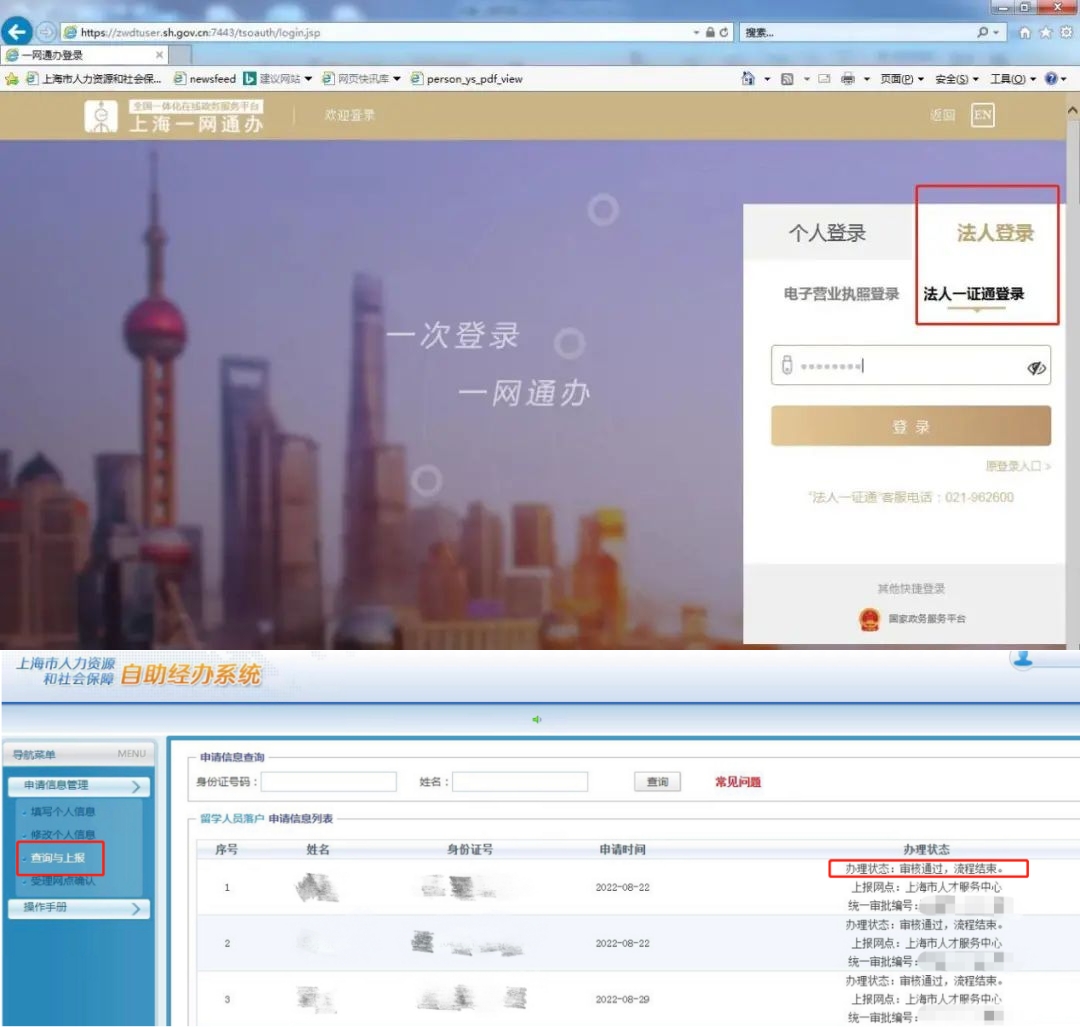Click the RSS feeds icon

(x=787, y=79)
